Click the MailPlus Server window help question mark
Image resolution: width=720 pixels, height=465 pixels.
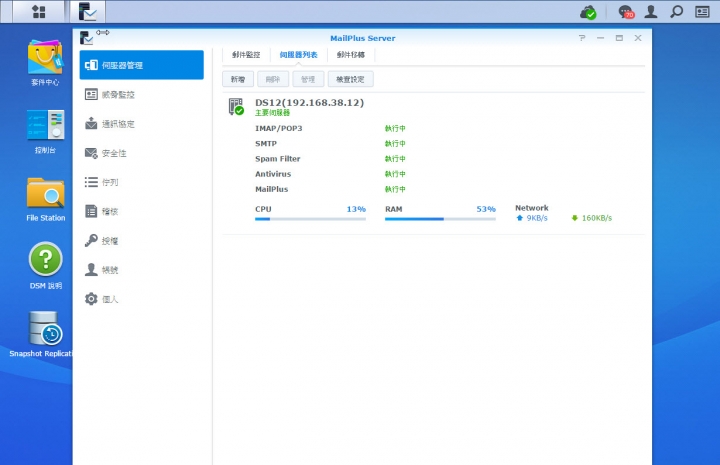pyautogui.click(x=582, y=38)
